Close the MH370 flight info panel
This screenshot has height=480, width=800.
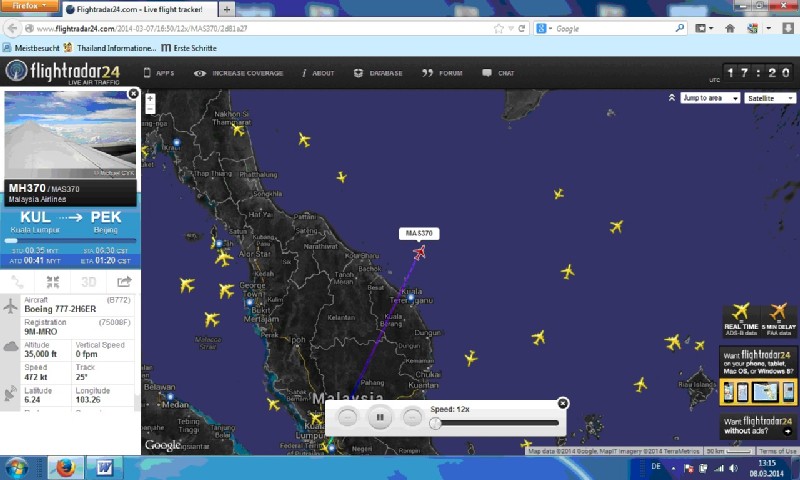click(134, 93)
